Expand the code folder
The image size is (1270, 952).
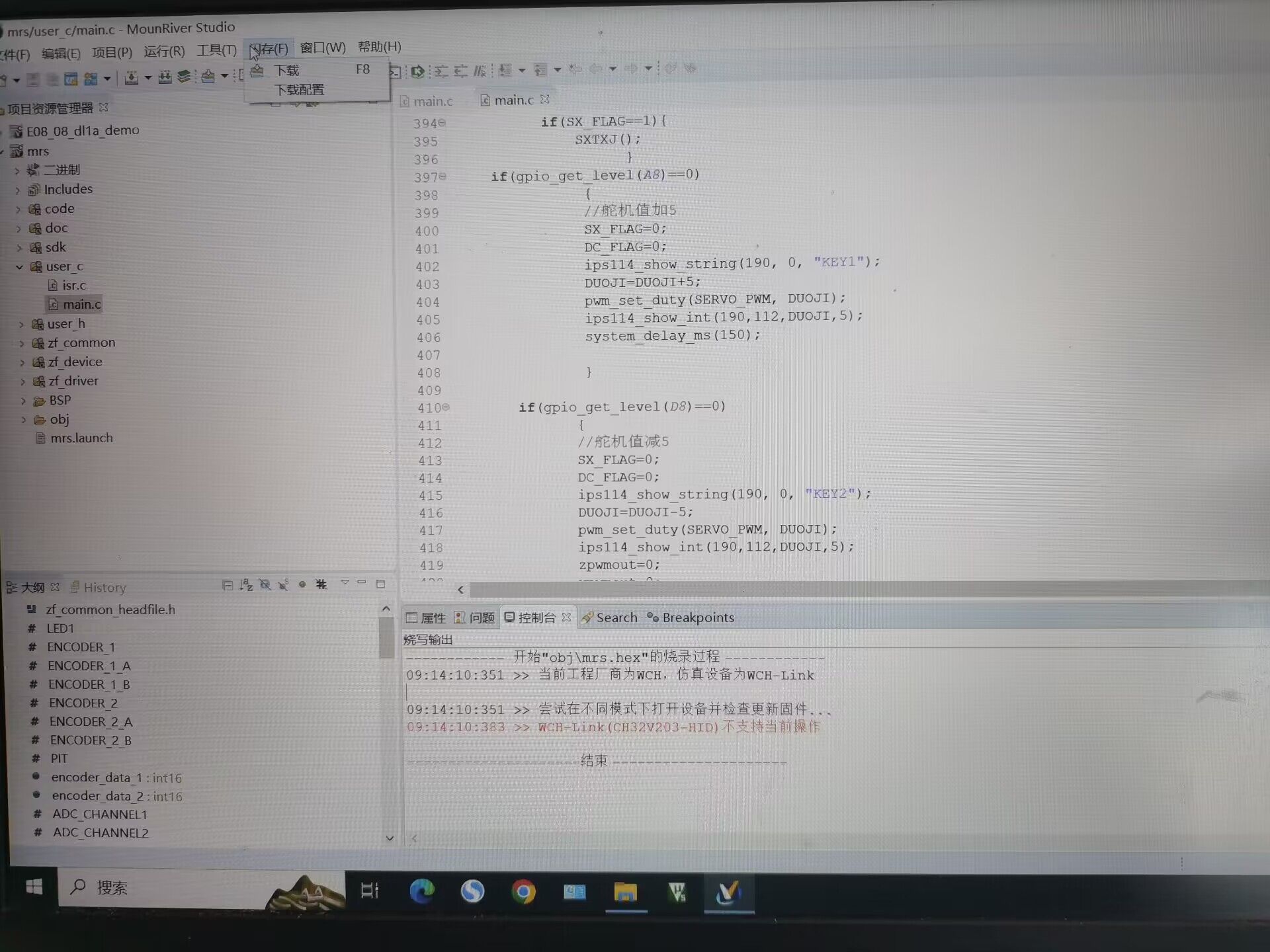19,210
